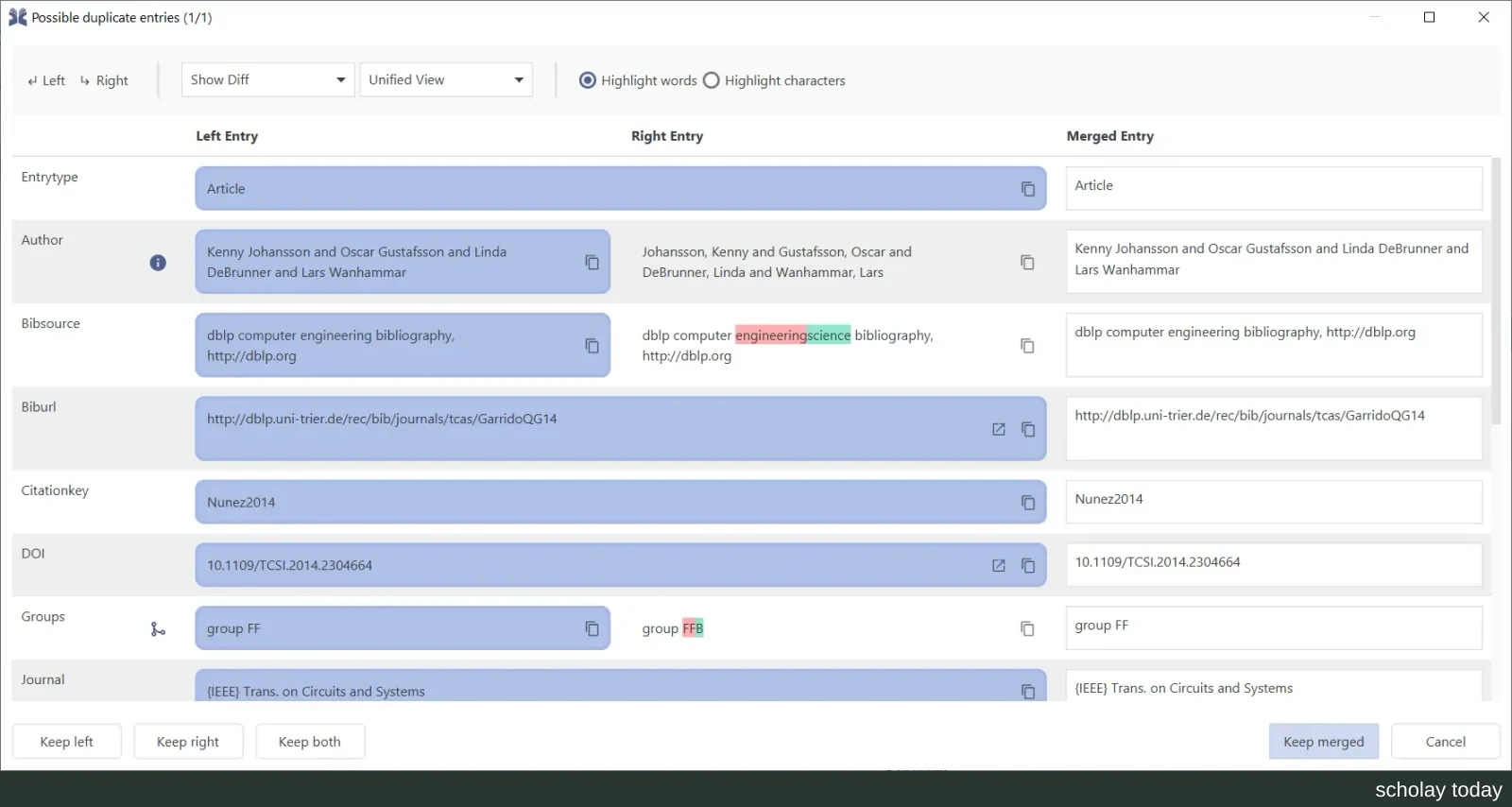Edit merged DOI field
The width and height of the screenshot is (1512, 807).
1274,564
